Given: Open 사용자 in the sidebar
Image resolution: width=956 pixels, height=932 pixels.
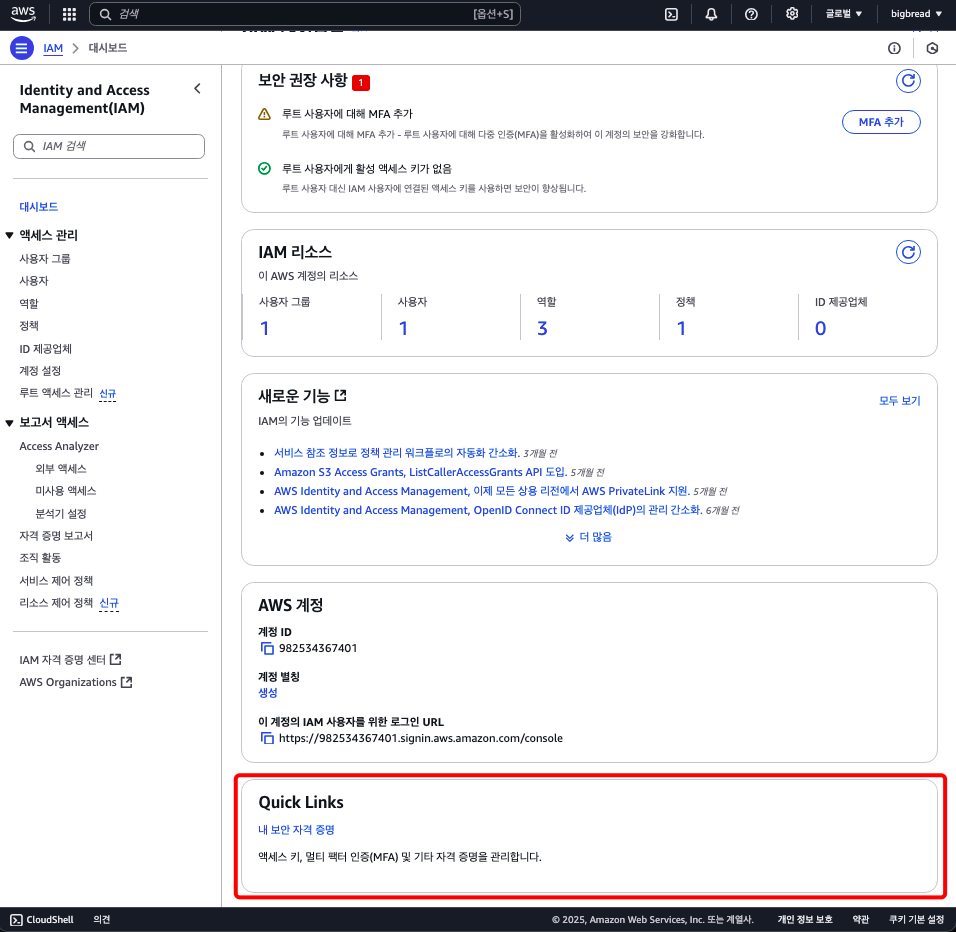Looking at the screenshot, I should (34, 280).
